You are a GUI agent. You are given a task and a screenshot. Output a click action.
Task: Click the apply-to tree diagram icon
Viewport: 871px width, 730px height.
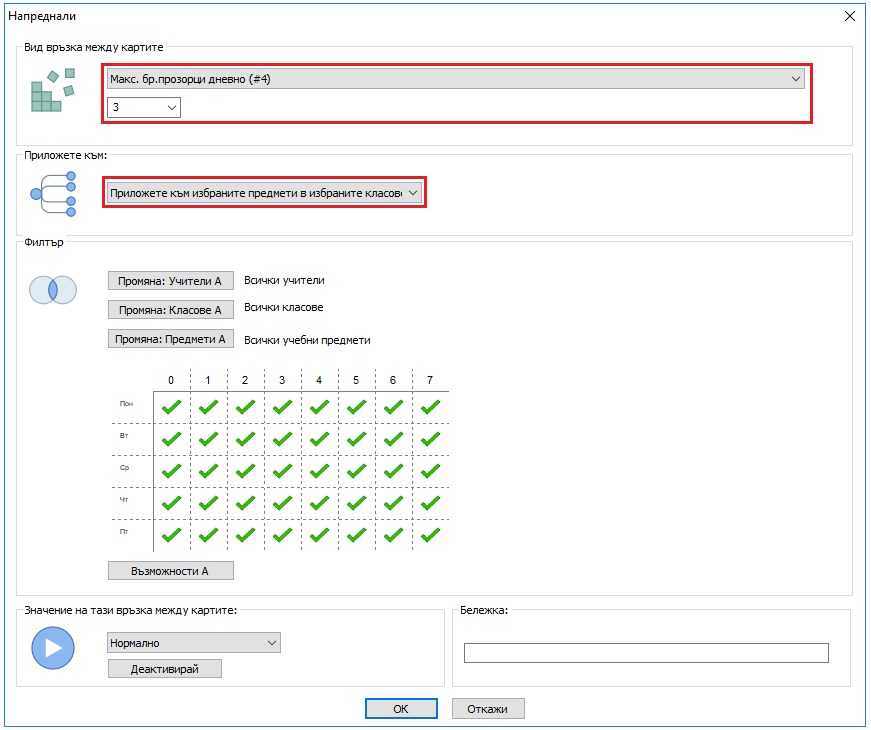click(x=53, y=193)
